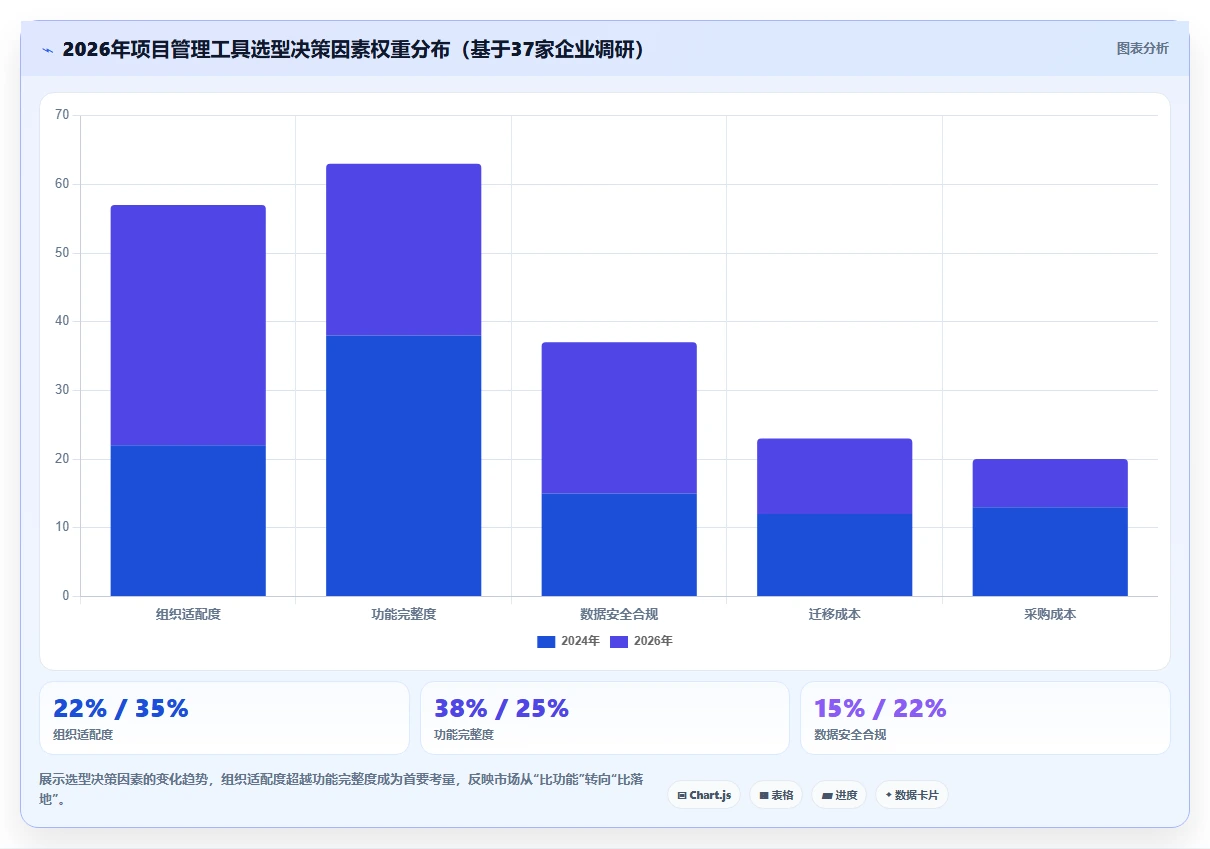Click the 2024年 segment of 采购成本 bar
1210x849 pixels.
1050,551
